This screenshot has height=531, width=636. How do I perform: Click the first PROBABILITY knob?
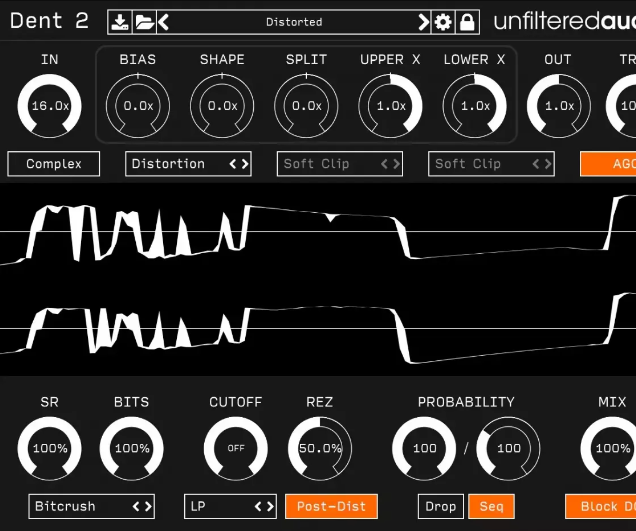pos(424,448)
